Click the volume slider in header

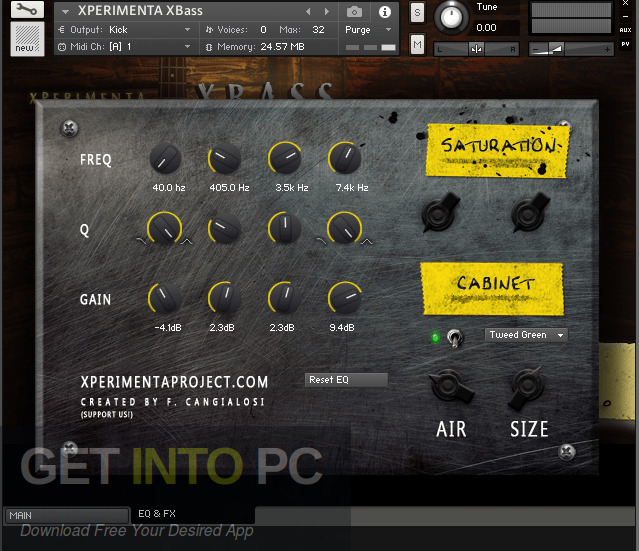point(571,49)
